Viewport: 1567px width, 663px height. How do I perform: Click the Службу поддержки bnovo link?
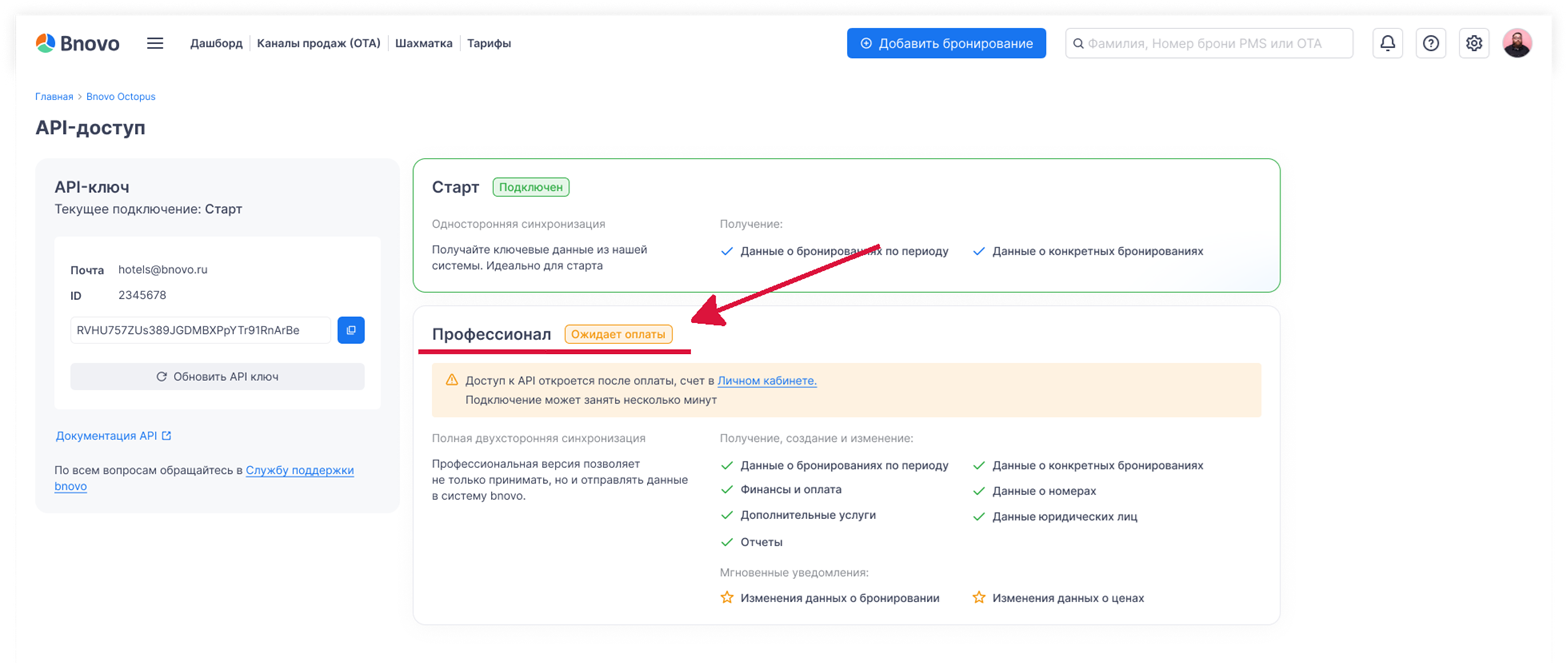(x=300, y=470)
